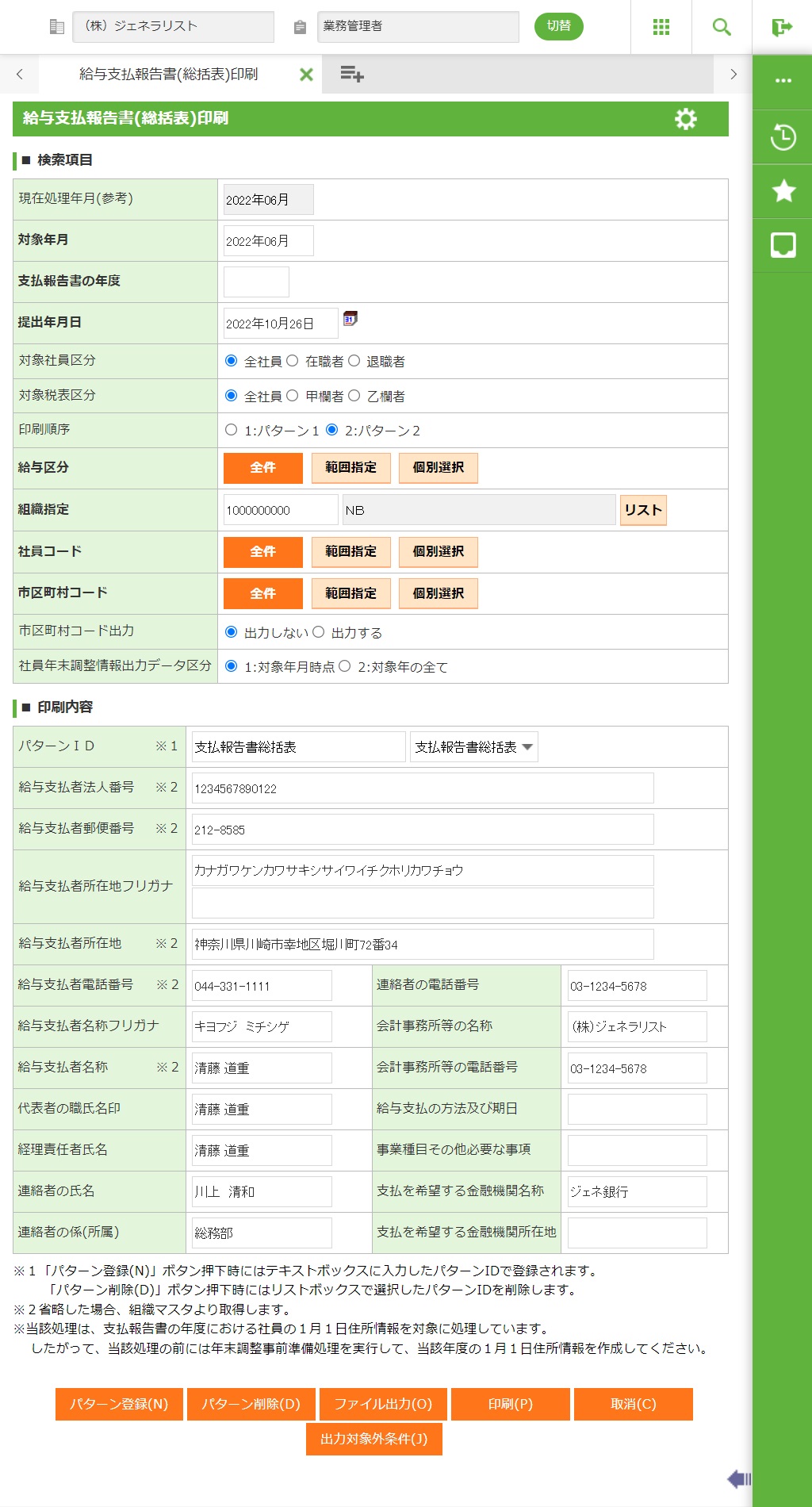Viewport: 812px width, 1507px height.
Task: Open calendar picker beside 提出年月日
Action: click(350, 319)
